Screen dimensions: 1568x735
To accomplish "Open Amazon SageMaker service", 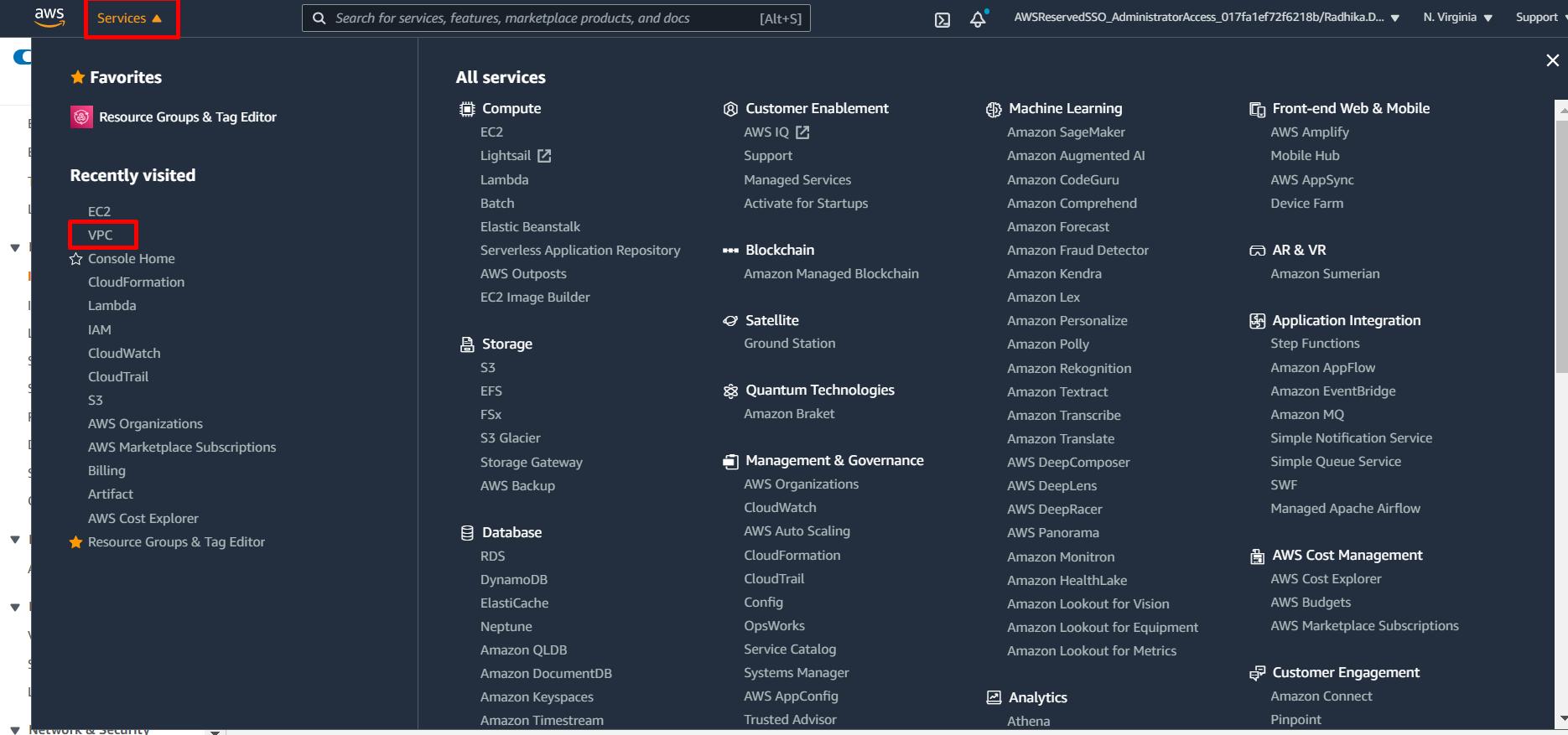I will 1066,132.
